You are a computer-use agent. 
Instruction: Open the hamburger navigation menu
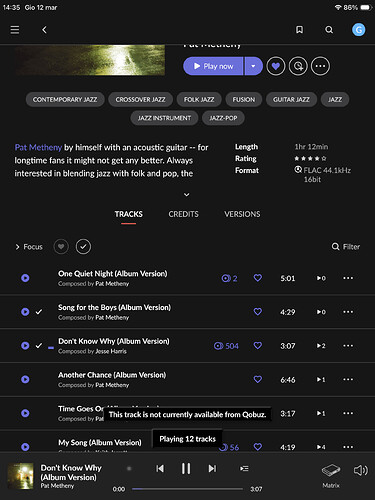click(15, 30)
